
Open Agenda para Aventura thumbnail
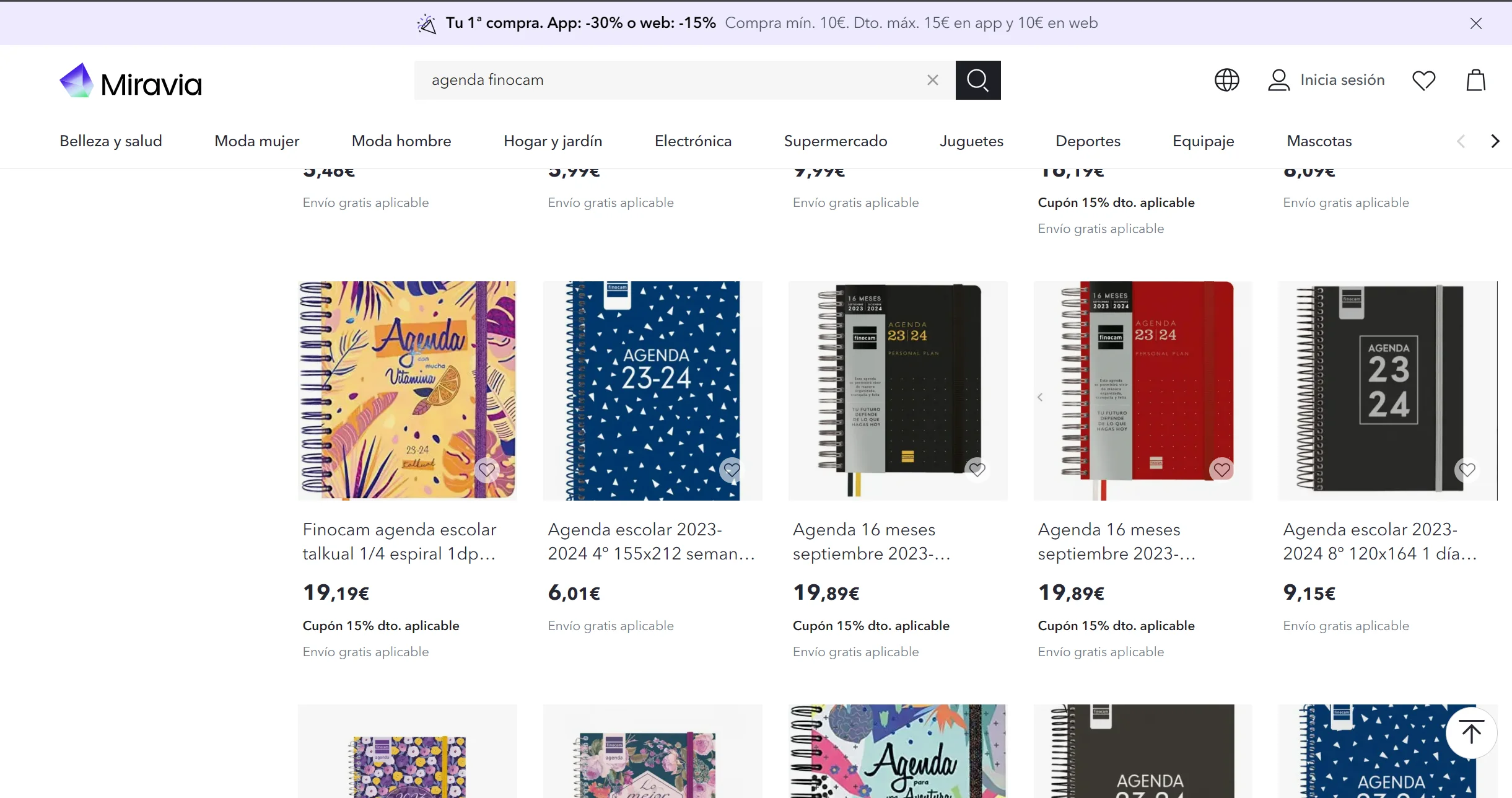[898, 751]
